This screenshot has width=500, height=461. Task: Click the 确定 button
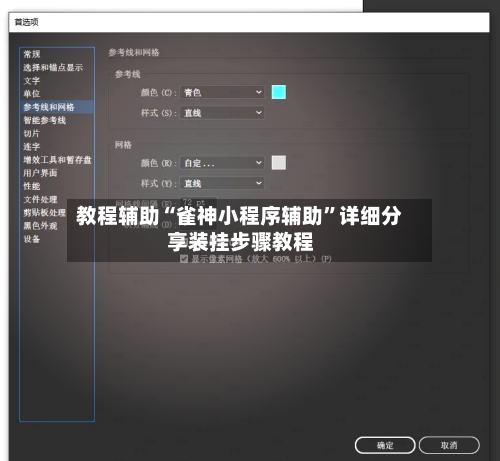coord(385,445)
